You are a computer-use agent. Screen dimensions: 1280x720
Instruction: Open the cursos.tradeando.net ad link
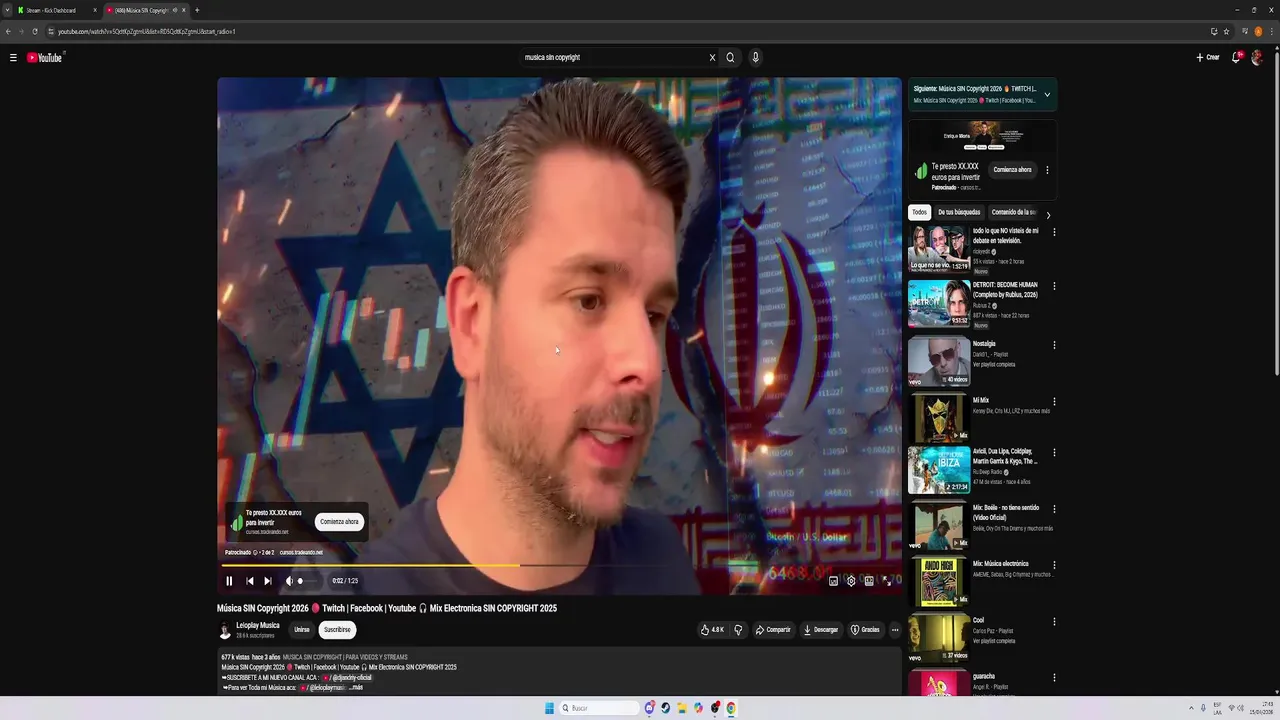tap(301, 552)
